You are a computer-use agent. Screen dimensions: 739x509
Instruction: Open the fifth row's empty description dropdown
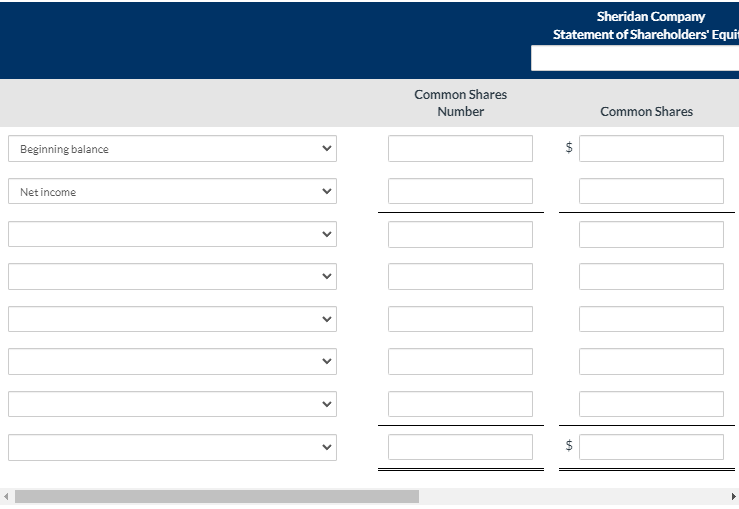(172, 319)
